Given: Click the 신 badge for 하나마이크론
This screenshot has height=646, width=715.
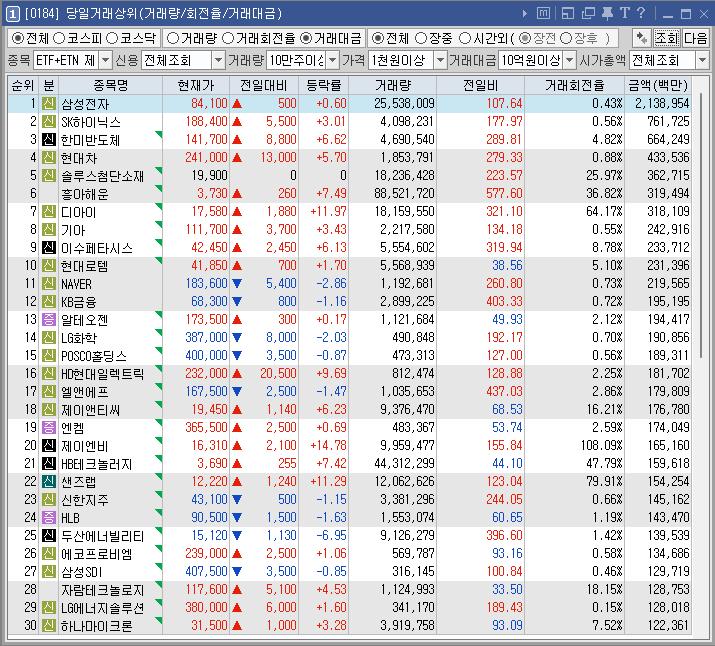Looking at the screenshot, I should click(x=49, y=625).
